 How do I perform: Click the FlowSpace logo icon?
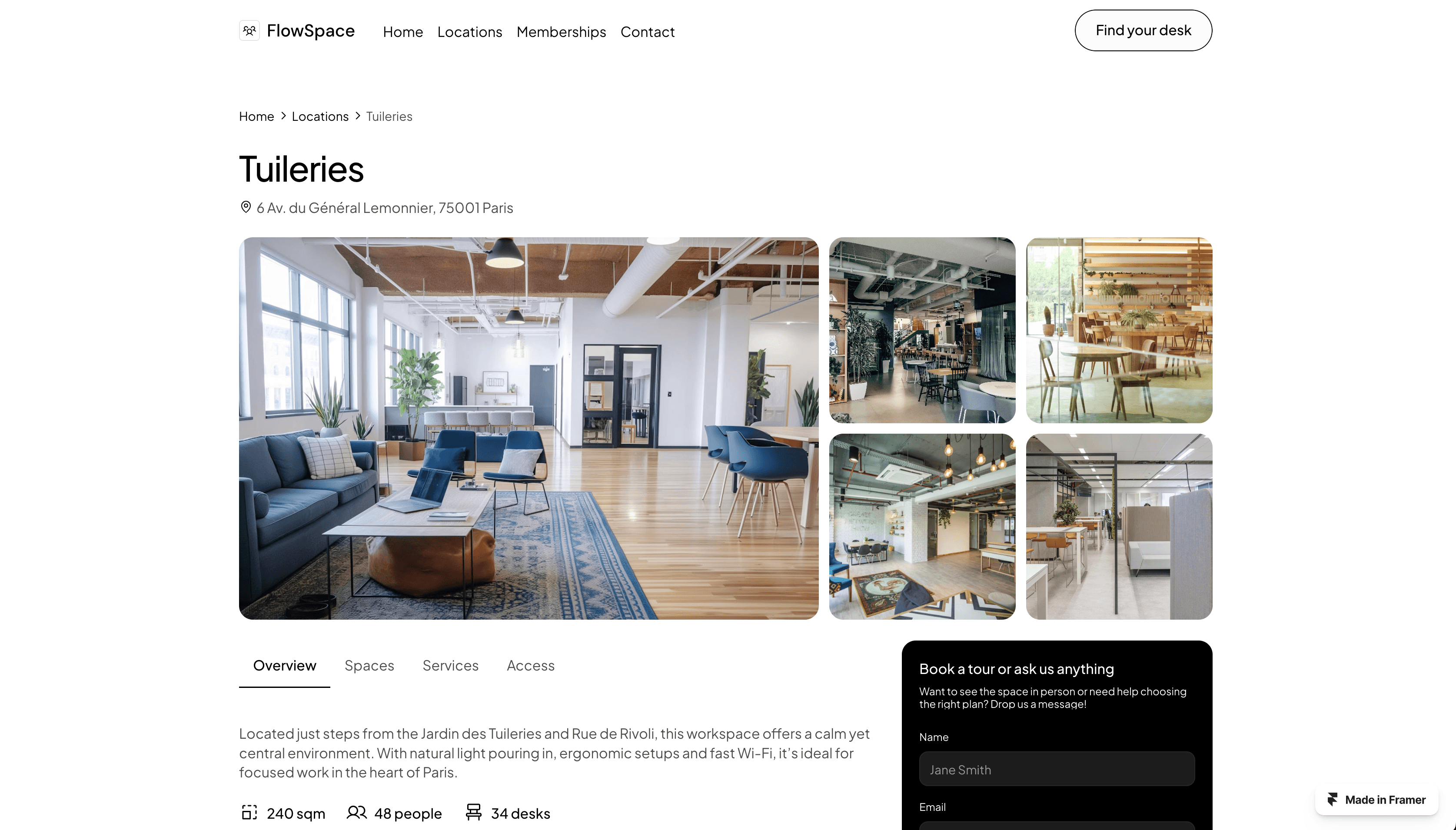tap(249, 31)
